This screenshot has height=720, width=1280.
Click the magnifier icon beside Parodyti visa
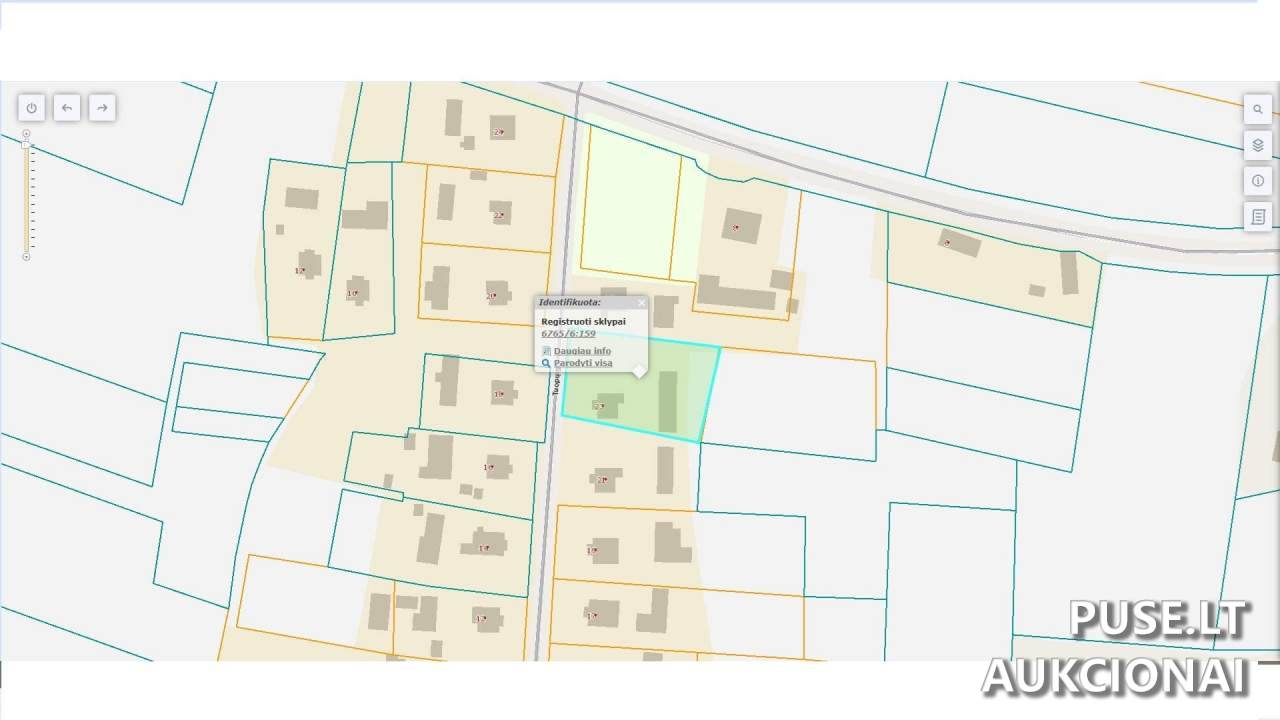point(546,364)
